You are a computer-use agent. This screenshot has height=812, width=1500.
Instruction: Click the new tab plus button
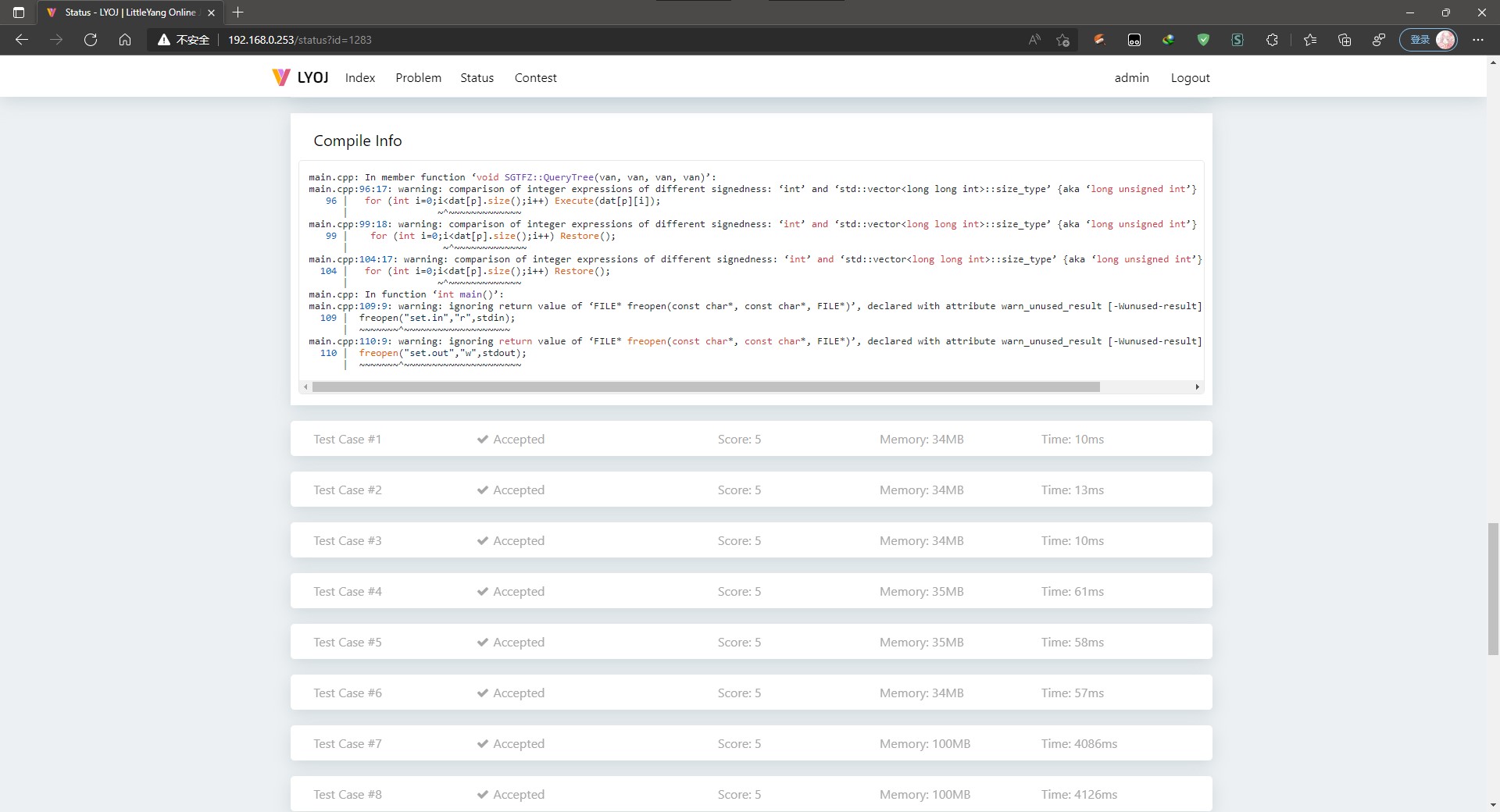tap(237, 12)
